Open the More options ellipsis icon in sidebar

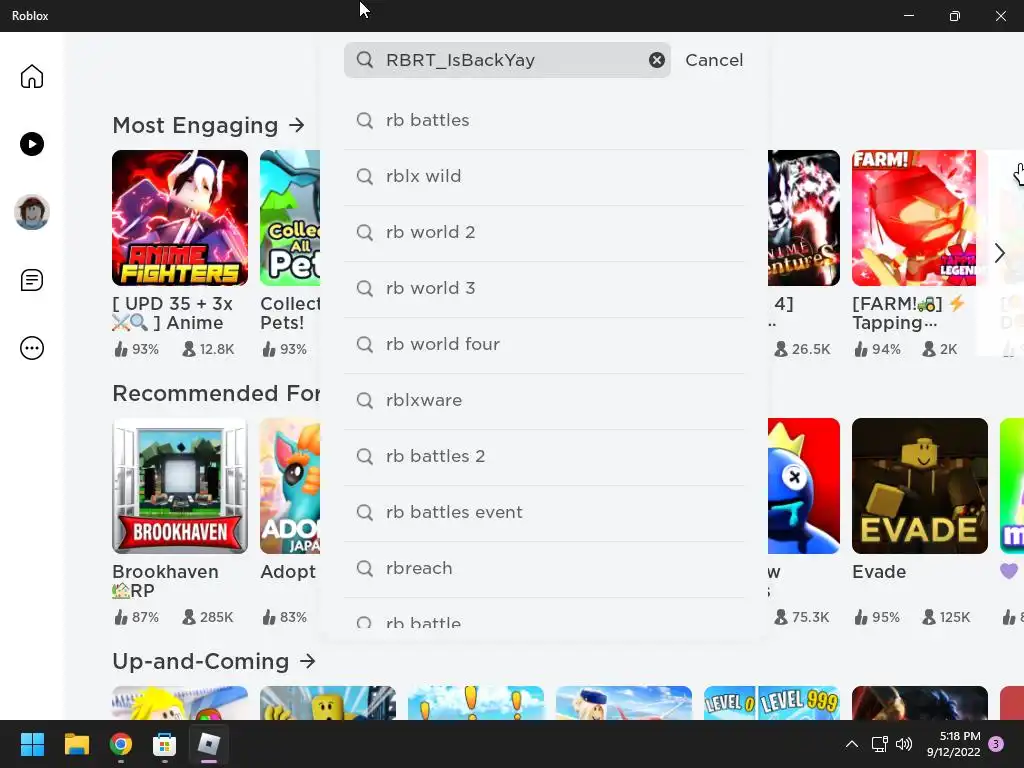[x=31, y=348]
